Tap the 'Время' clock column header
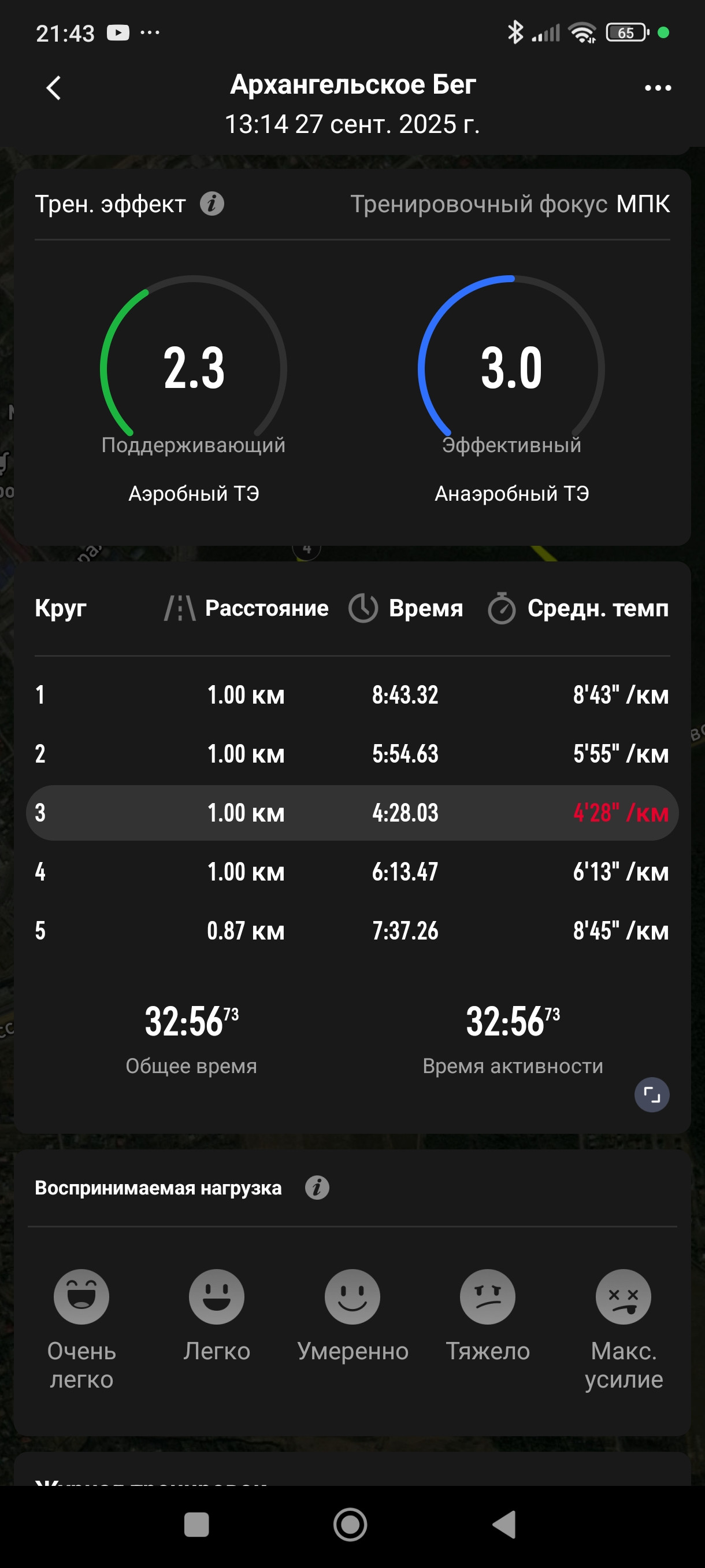705x1568 pixels. (x=406, y=608)
